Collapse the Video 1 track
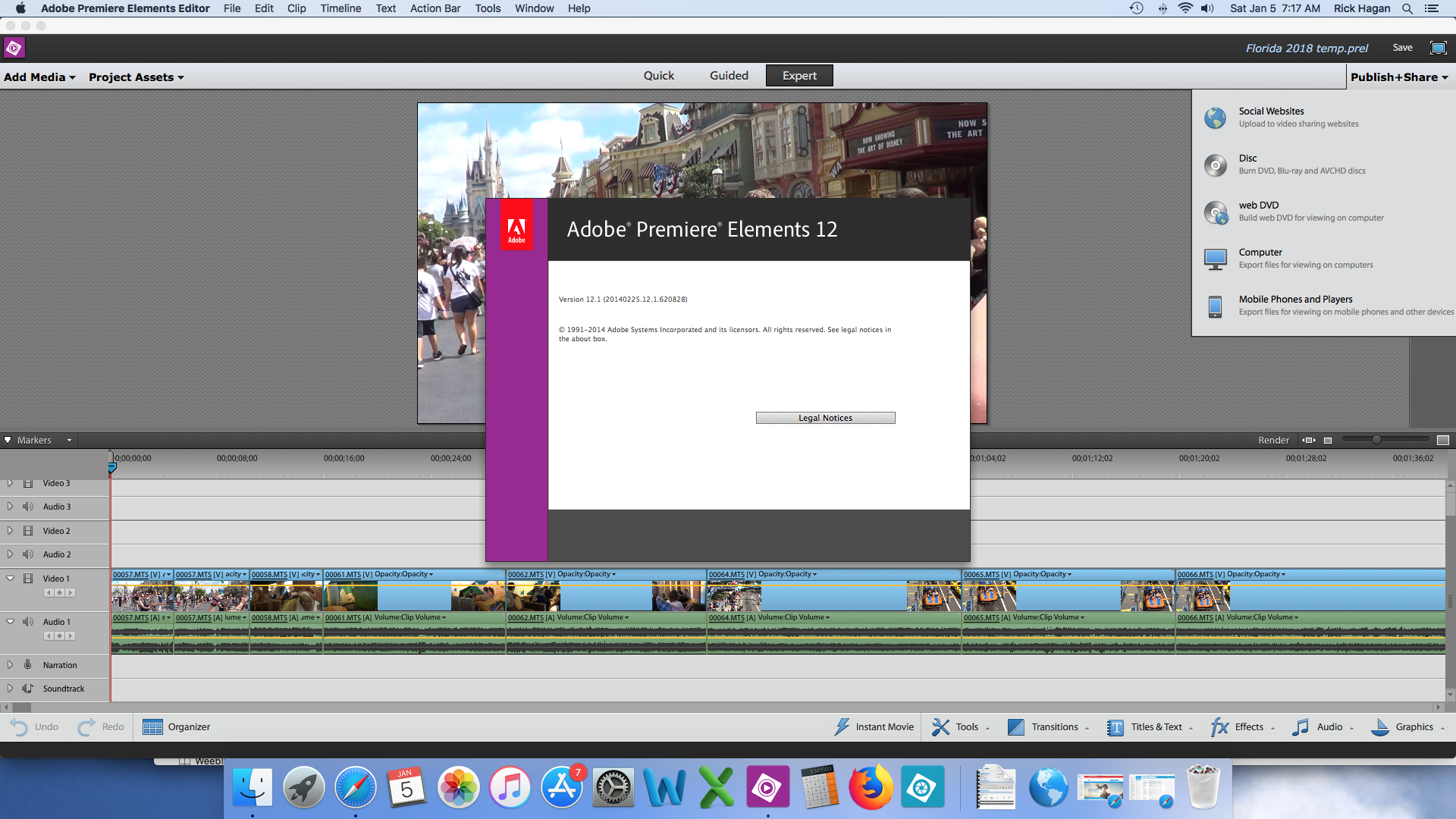 coord(10,579)
